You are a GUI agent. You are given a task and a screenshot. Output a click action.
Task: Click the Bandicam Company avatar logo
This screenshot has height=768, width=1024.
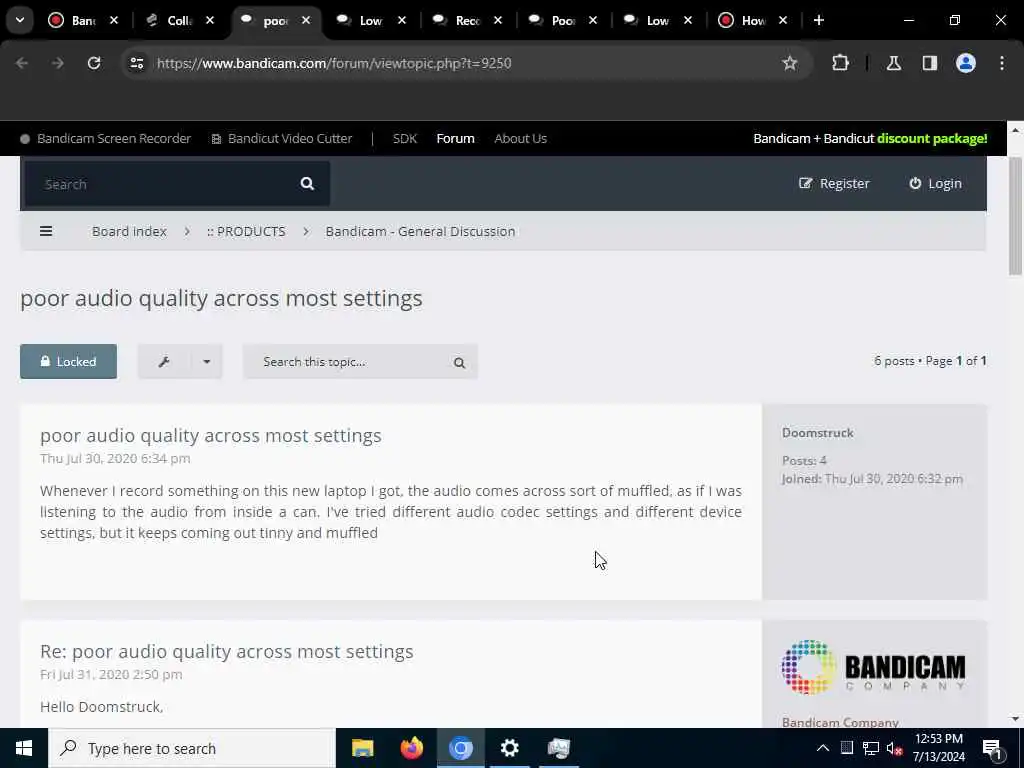pyautogui.click(x=874, y=667)
